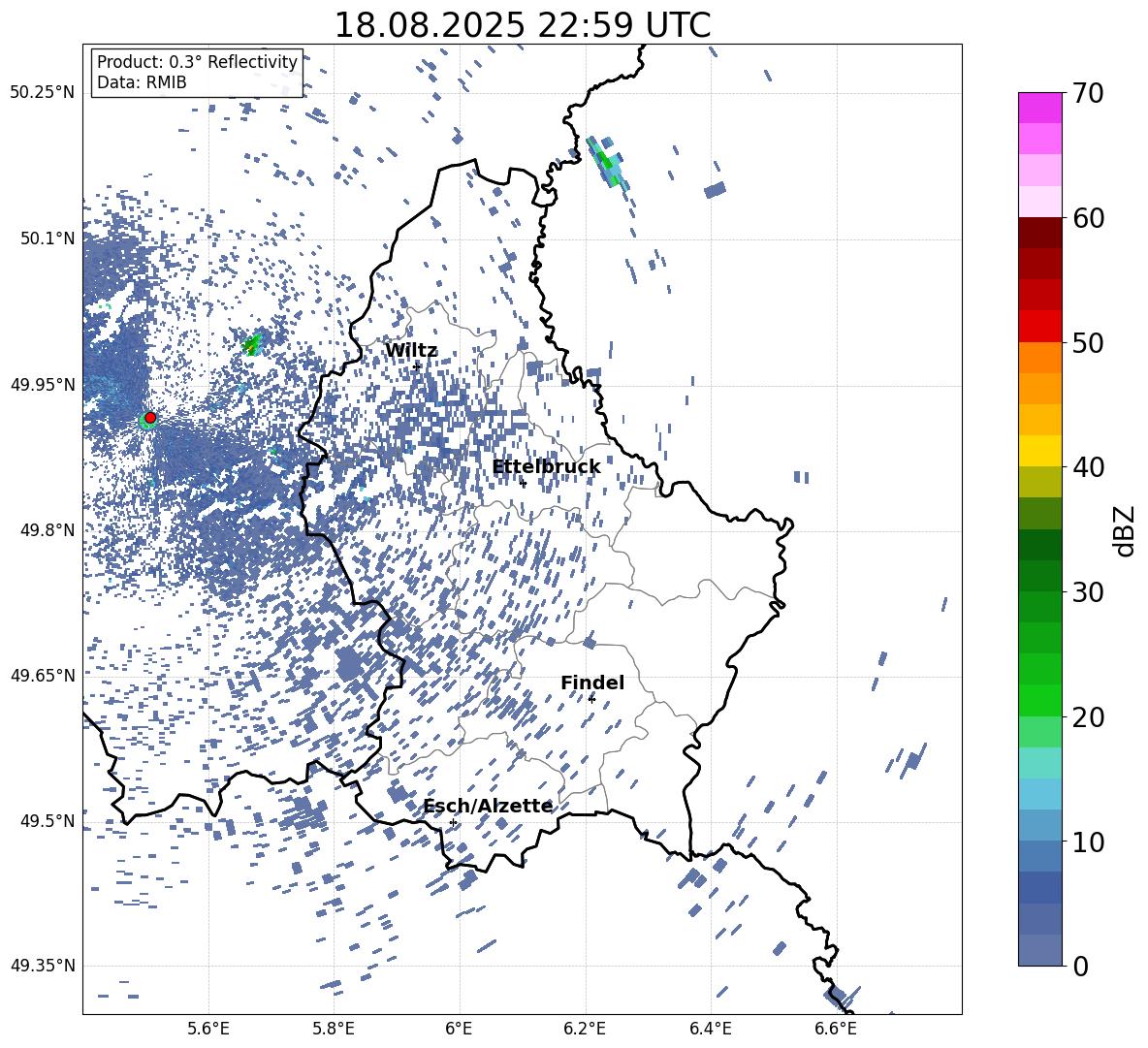1148x1048 pixels.
Task: Pick the slate blue swatch above 0
Action: point(1039,950)
